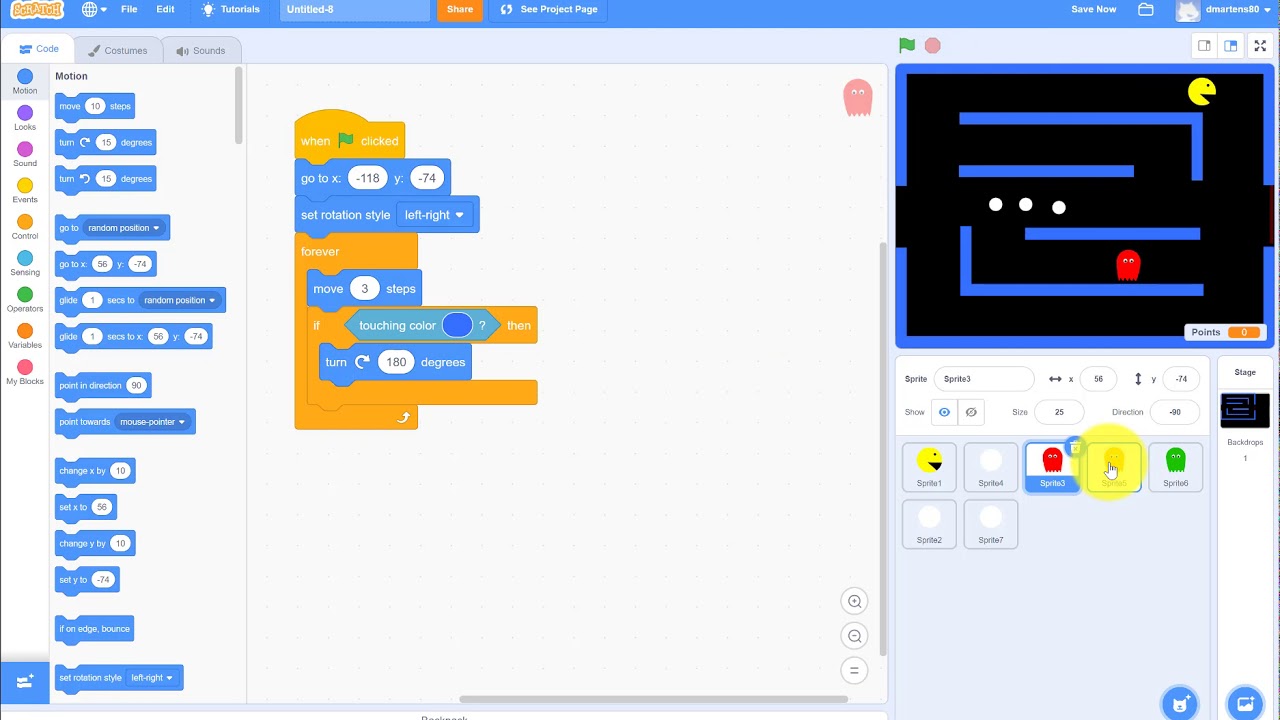Click the if on edge, bounce block
The width and height of the screenshot is (1280, 720).
(x=94, y=629)
